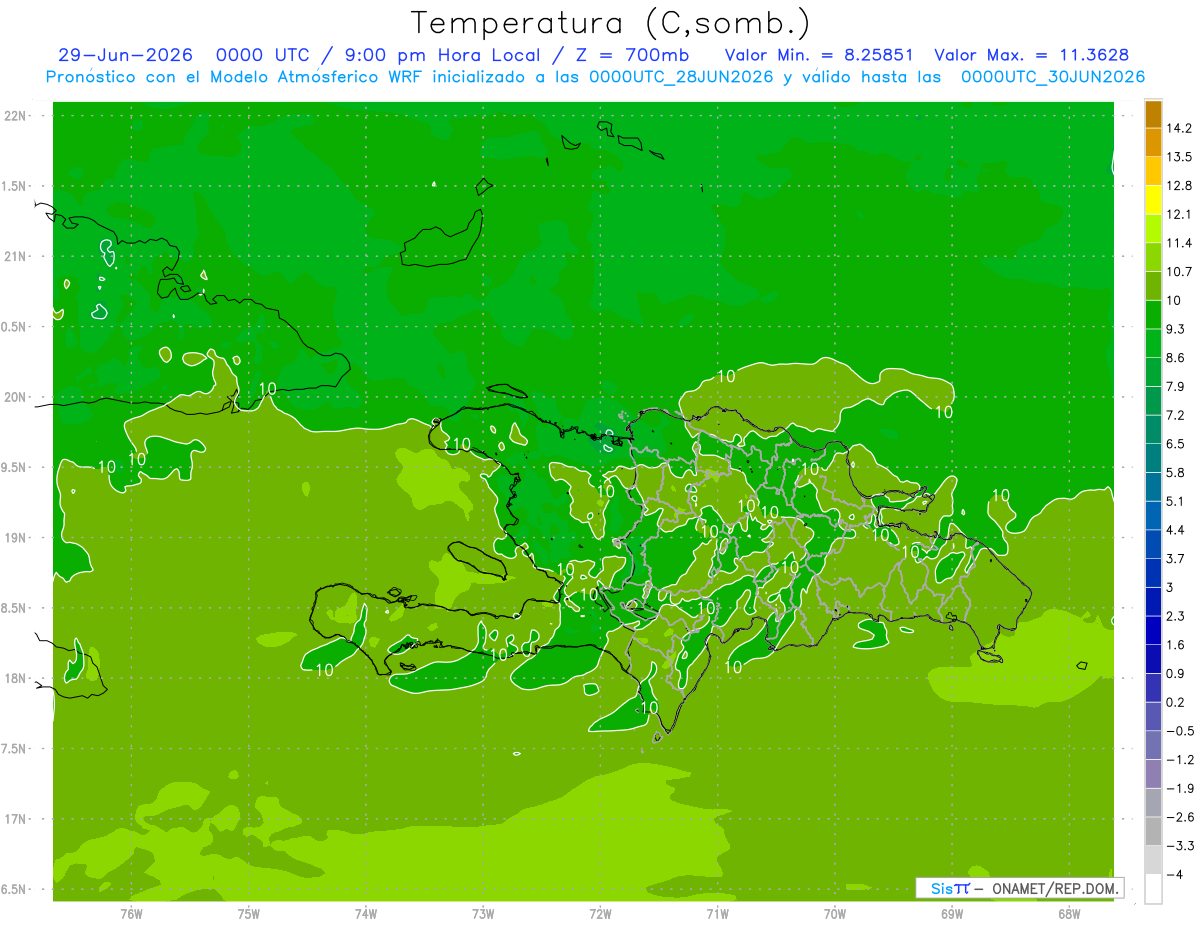Click the 71W longitude axis label
1200x927 pixels.
[x=717, y=914]
